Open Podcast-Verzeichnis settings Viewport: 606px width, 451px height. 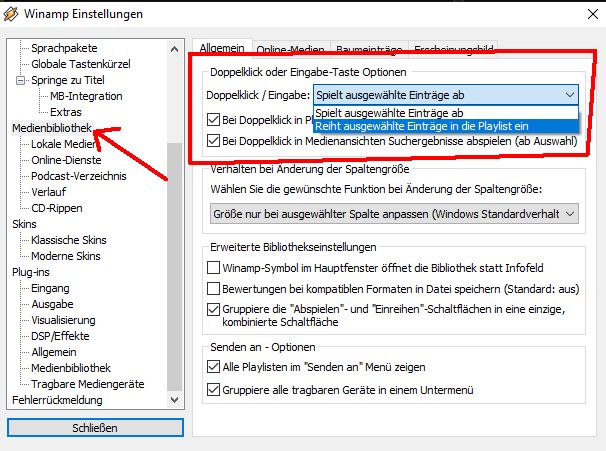[x=79, y=176]
